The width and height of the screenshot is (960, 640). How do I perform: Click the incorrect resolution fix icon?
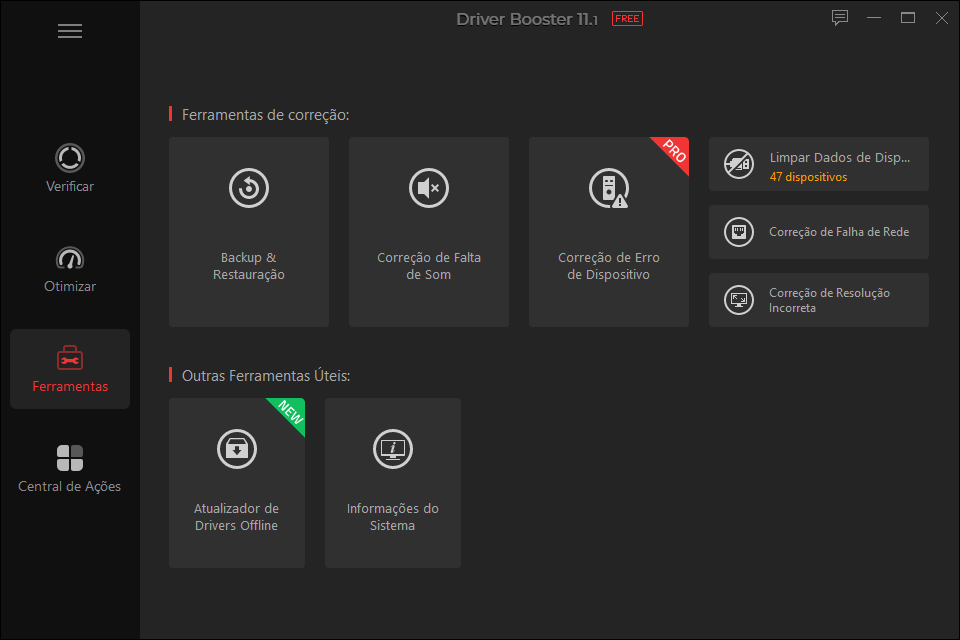[x=739, y=300]
